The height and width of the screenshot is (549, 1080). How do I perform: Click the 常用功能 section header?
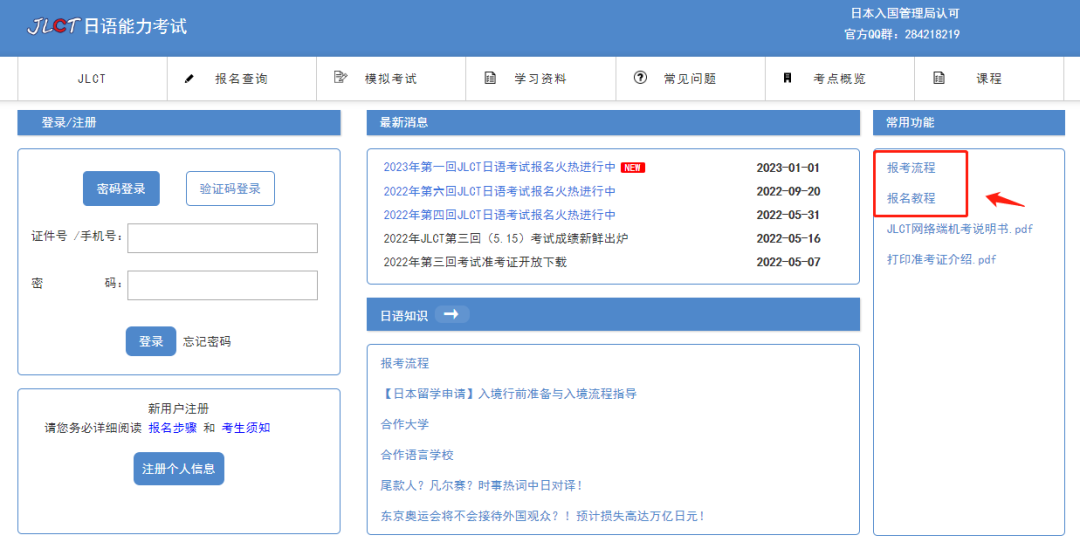(968, 123)
